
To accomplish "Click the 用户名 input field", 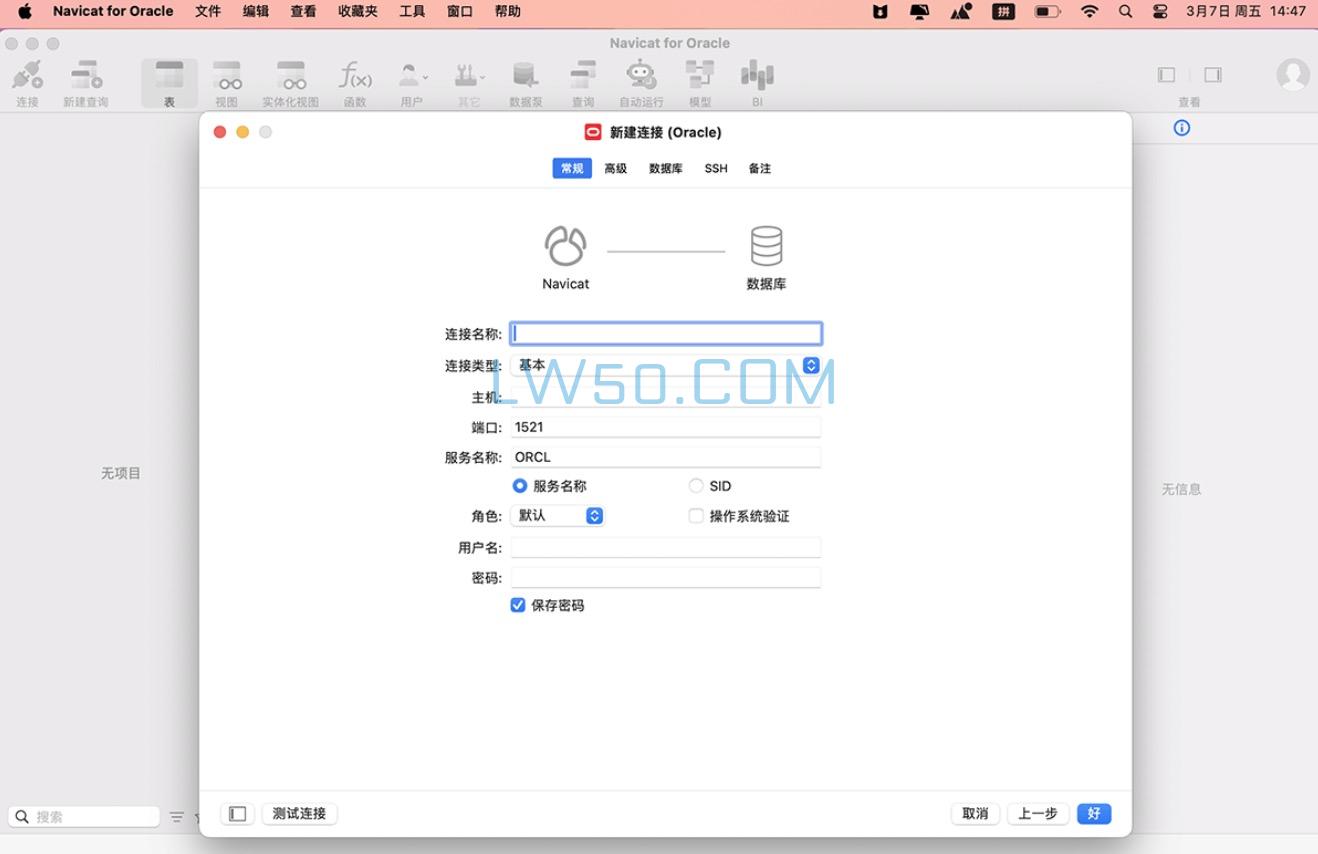I will click(666, 547).
